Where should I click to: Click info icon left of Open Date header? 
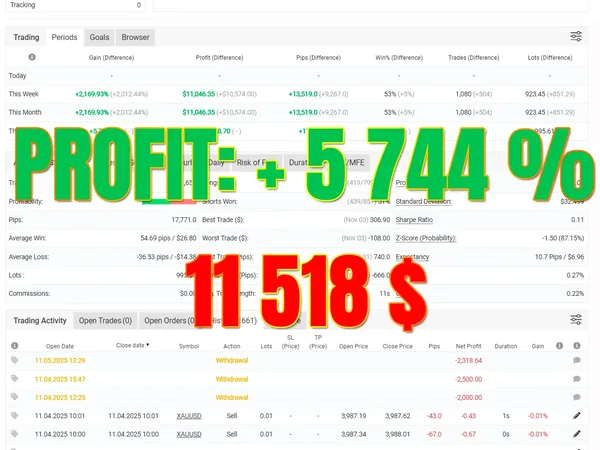[x=15, y=346]
